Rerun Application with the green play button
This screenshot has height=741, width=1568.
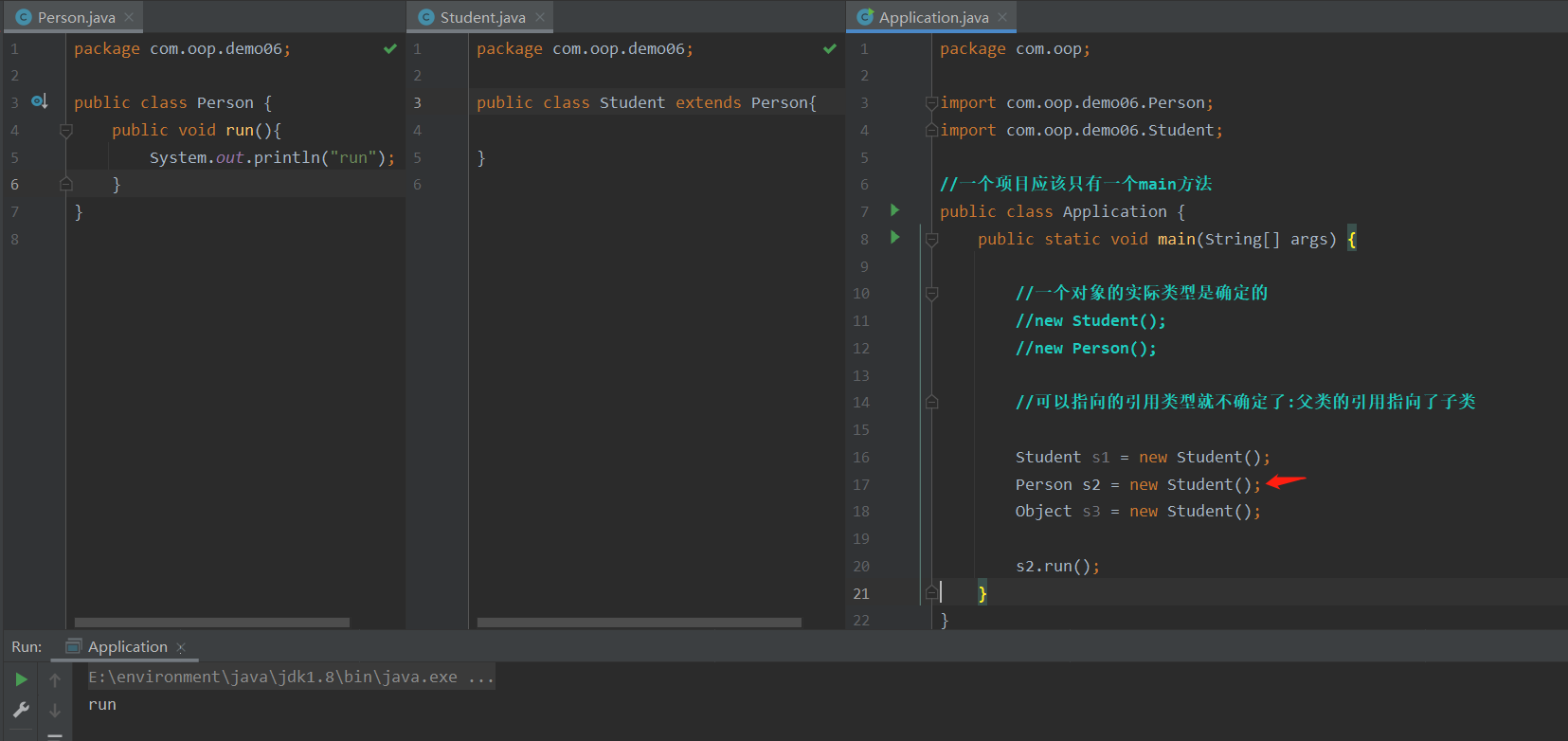click(21, 679)
